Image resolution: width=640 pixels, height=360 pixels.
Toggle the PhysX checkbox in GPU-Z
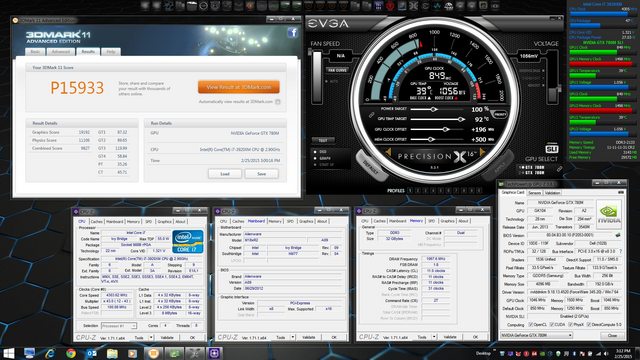571,324
